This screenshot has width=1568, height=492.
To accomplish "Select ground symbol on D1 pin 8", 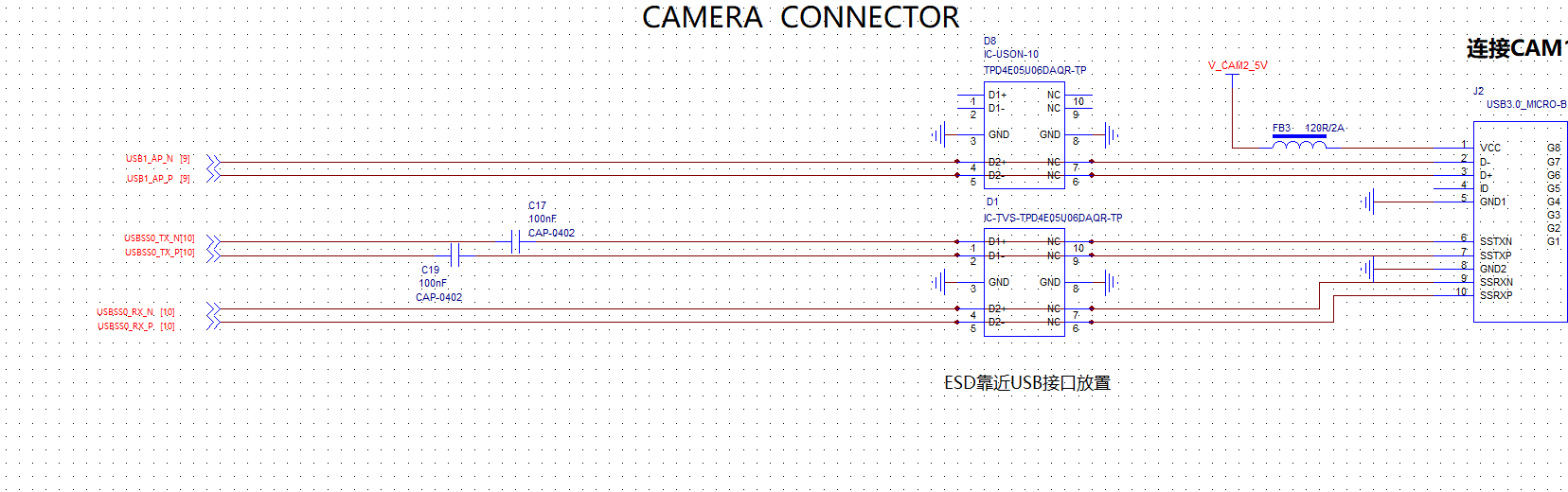I will point(1112,282).
